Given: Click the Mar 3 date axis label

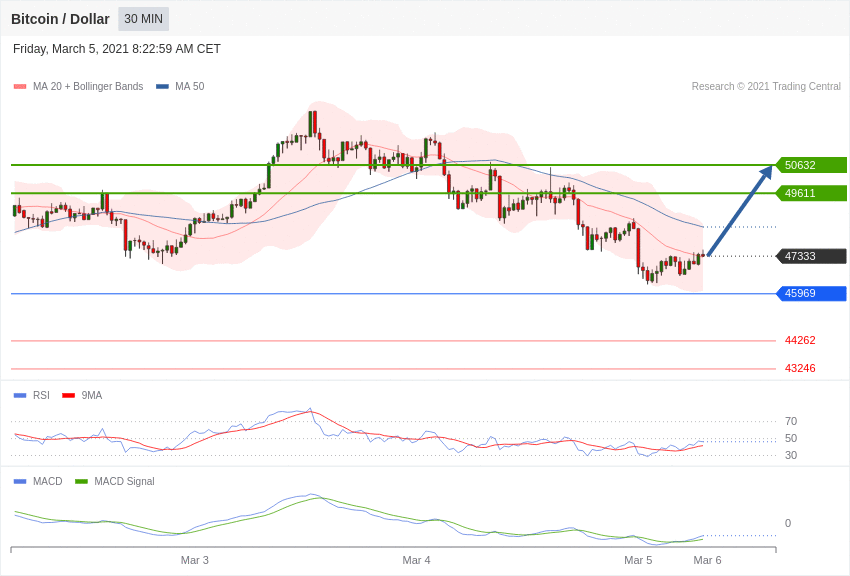Looking at the screenshot, I should pos(195,560).
